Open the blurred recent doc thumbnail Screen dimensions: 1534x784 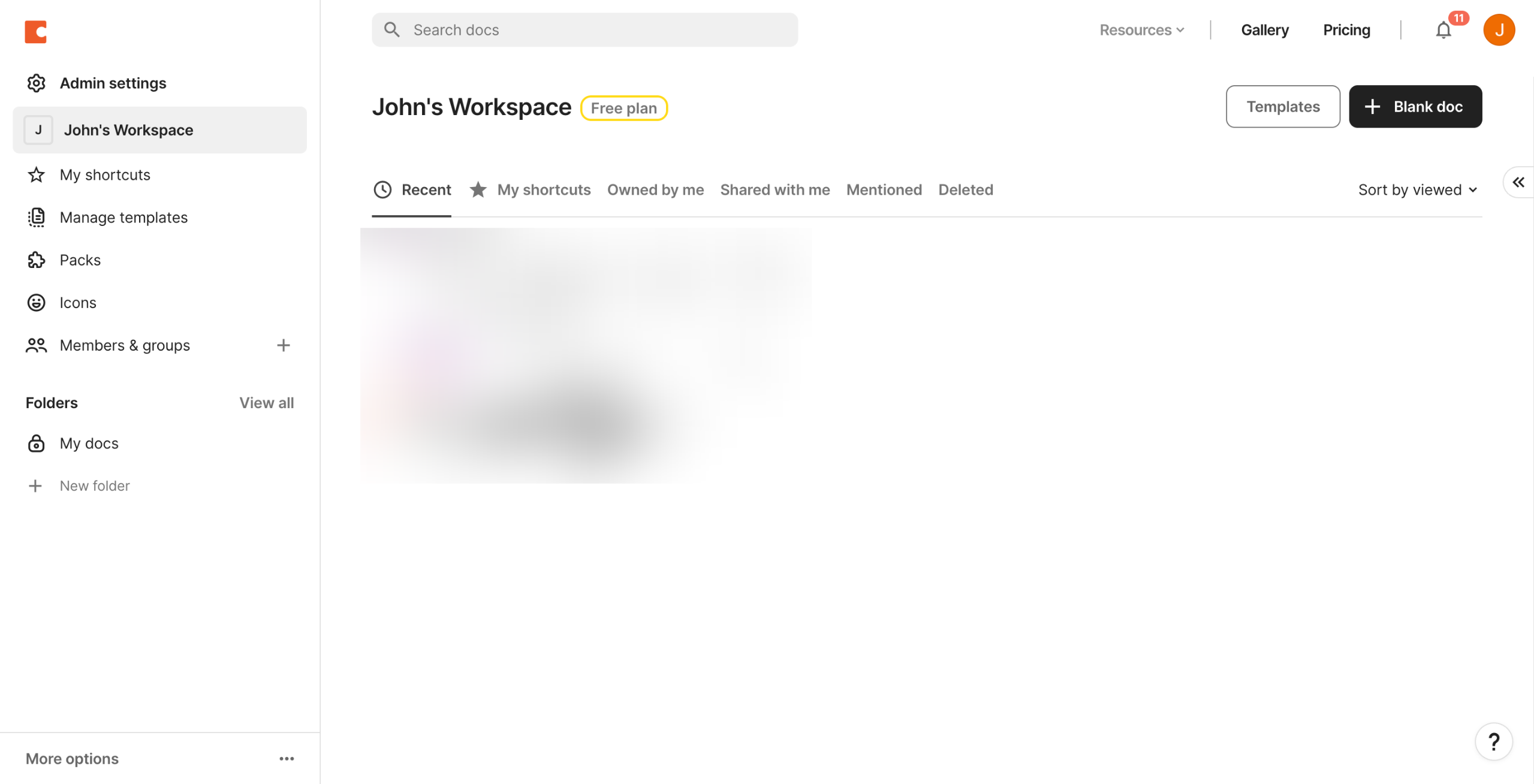pos(585,355)
